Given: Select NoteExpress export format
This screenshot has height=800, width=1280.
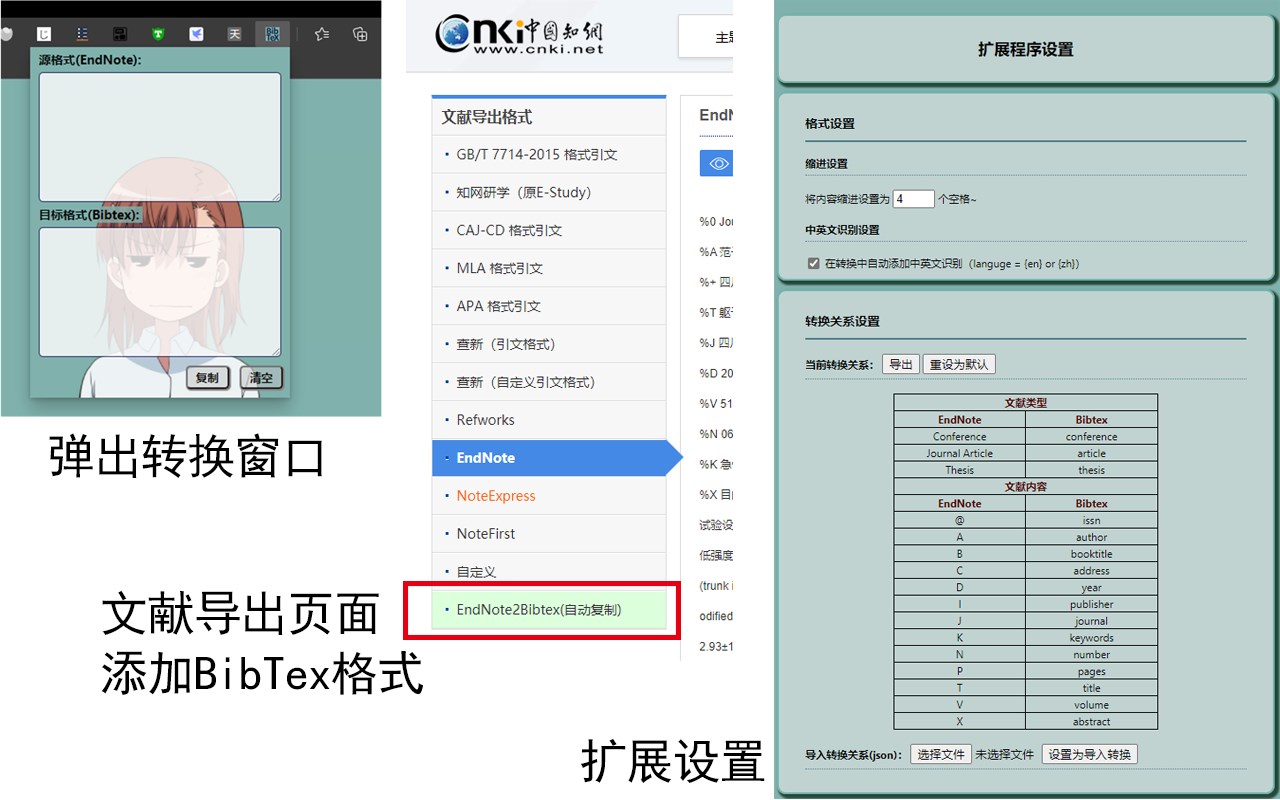Looking at the screenshot, I should pos(549,496).
